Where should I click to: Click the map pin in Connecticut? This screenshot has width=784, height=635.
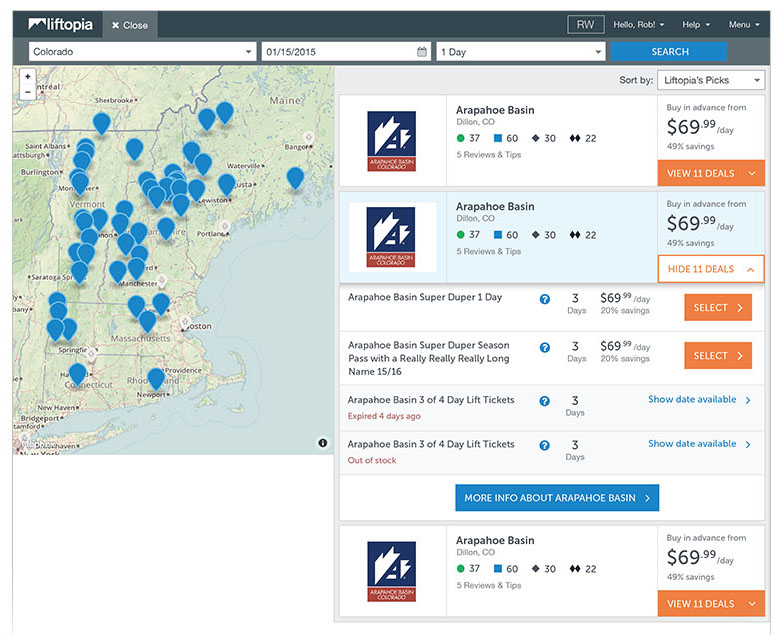[78, 374]
